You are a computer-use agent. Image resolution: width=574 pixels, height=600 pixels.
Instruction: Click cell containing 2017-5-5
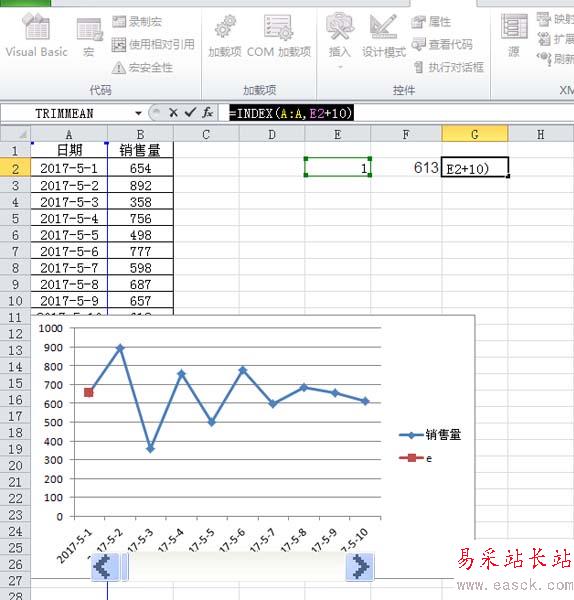(x=69, y=235)
